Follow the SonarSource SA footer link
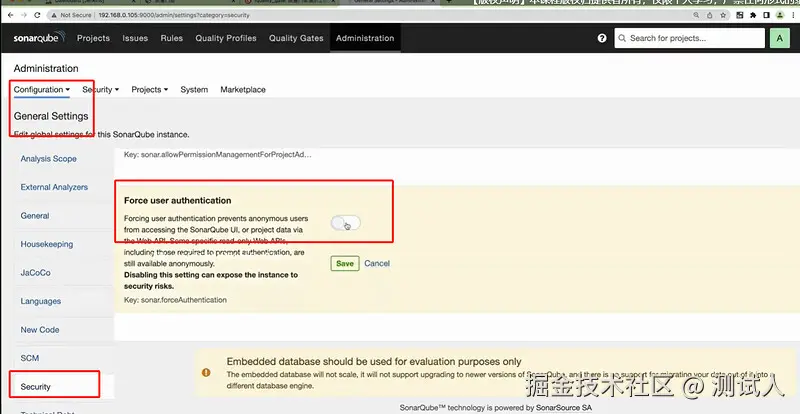This screenshot has width=800, height=414. 564,408
